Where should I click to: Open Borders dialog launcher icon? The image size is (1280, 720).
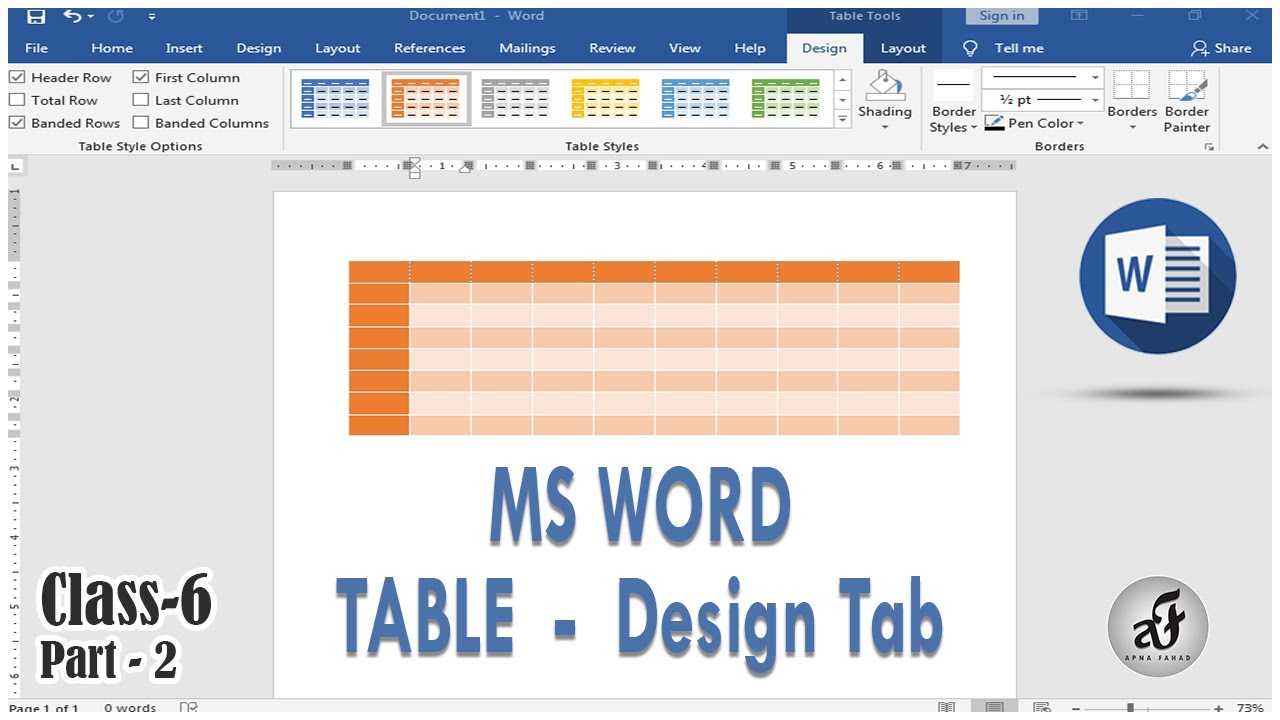1209,147
